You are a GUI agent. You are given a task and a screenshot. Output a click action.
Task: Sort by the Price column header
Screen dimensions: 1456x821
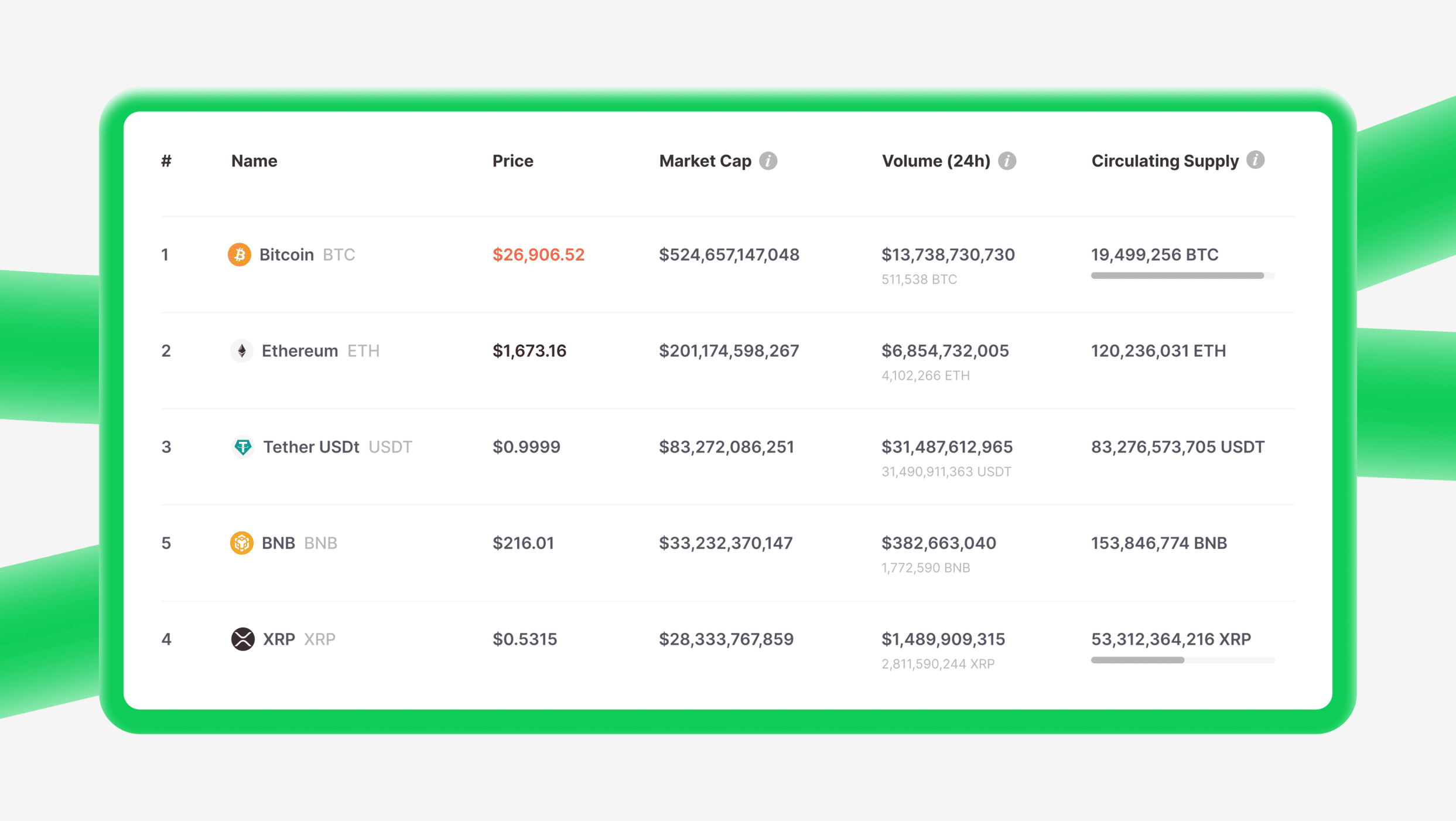click(x=512, y=161)
